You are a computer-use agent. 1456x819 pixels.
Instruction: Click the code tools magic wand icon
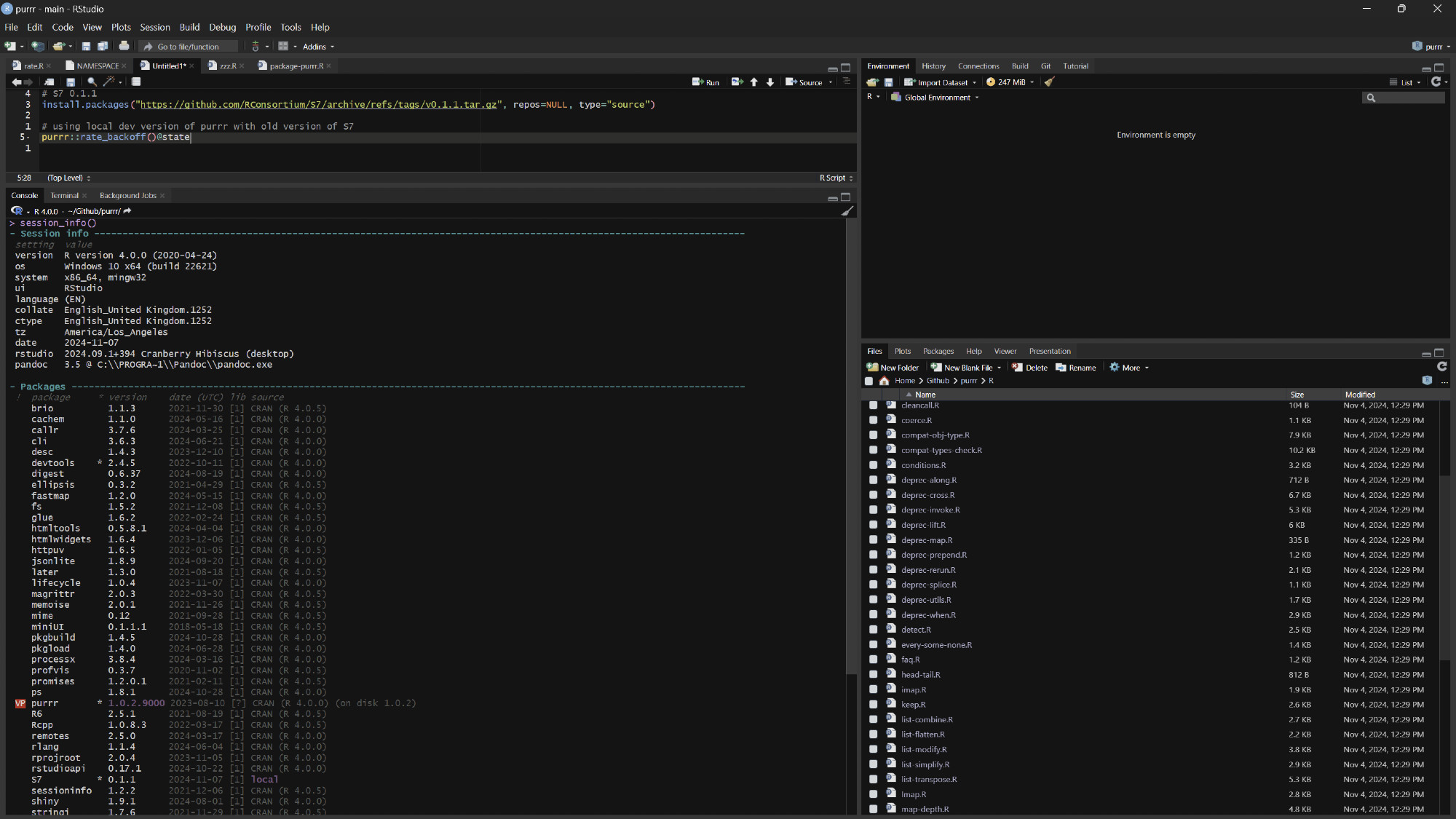pos(109,82)
